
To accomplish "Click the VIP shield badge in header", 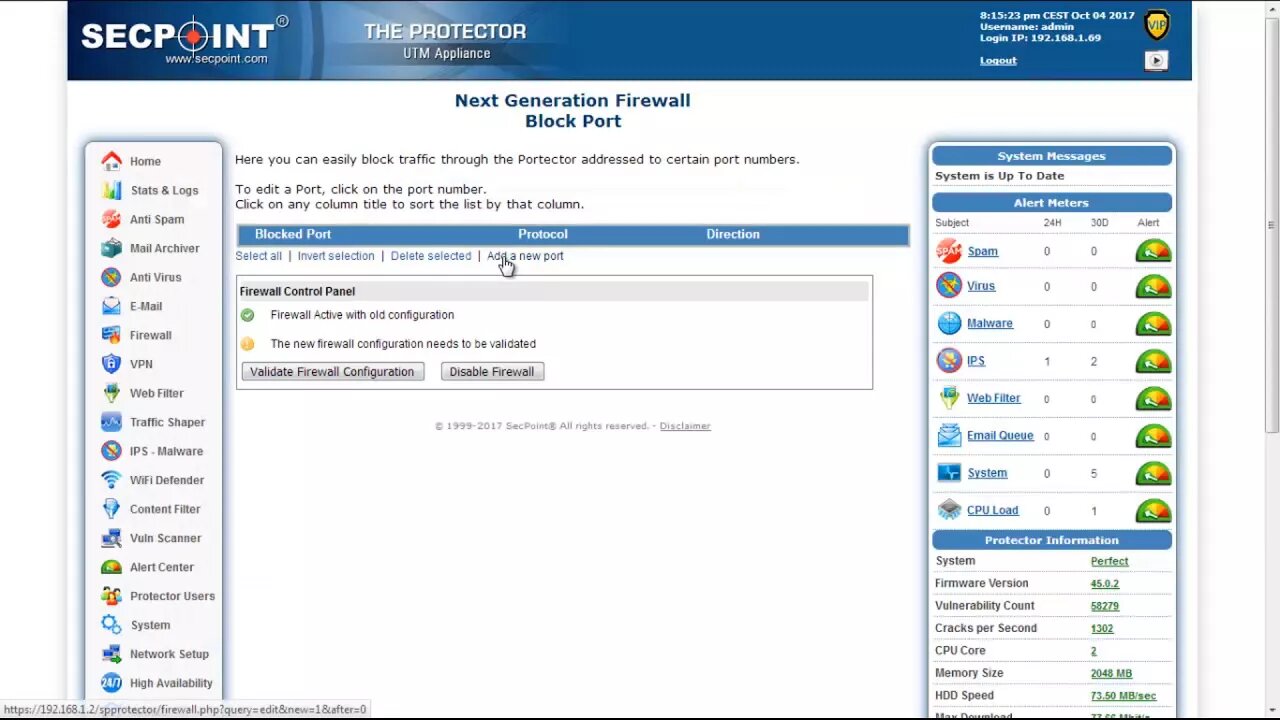I will [x=1156, y=25].
